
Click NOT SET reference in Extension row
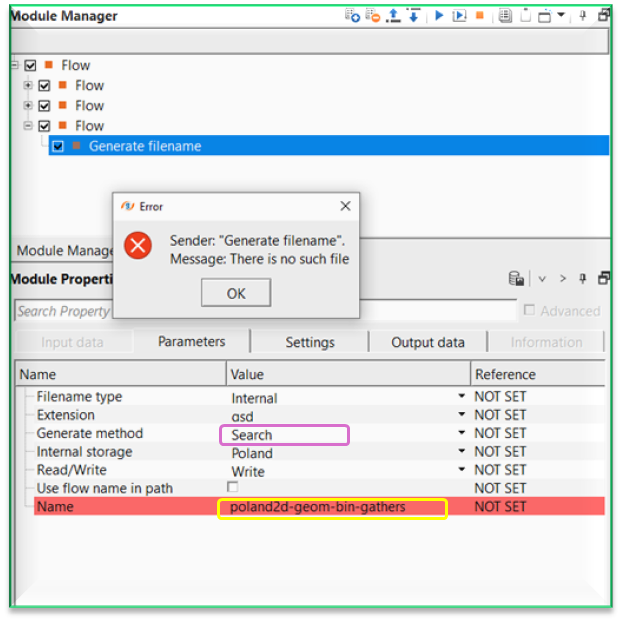pyautogui.click(x=501, y=415)
